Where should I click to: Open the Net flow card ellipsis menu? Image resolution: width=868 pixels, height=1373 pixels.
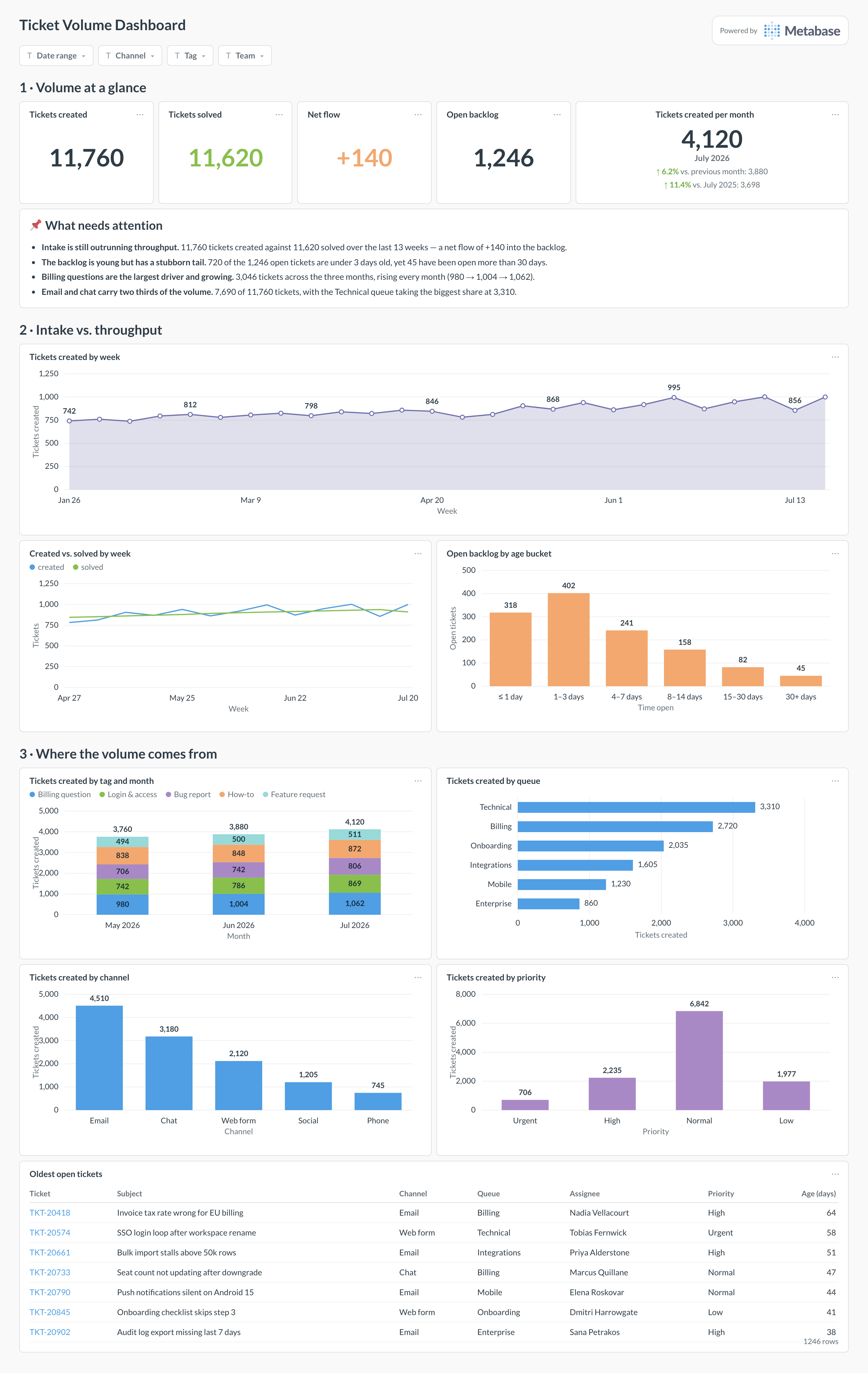coord(418,115)
